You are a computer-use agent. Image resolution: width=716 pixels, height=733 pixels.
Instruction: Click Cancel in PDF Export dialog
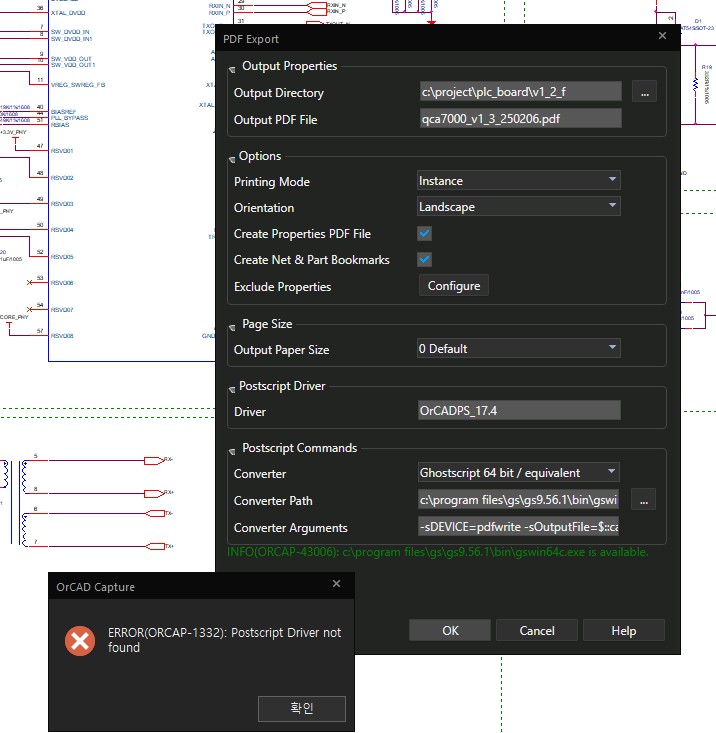[537, 631]
